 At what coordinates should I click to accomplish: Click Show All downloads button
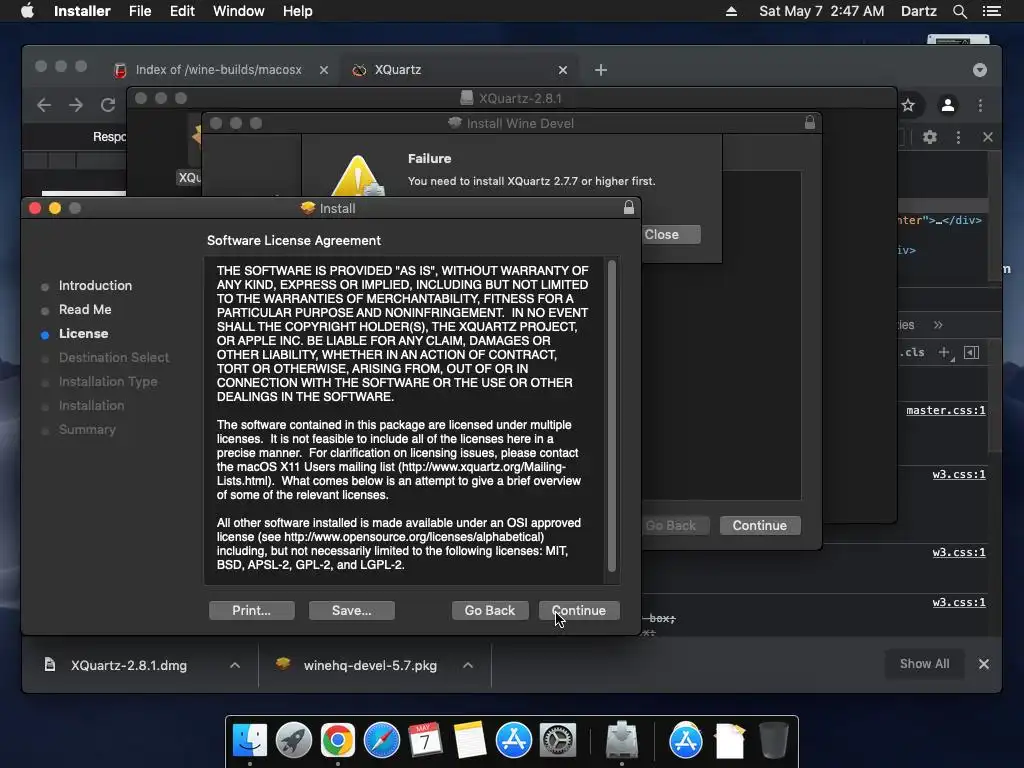tap(924, 664)
